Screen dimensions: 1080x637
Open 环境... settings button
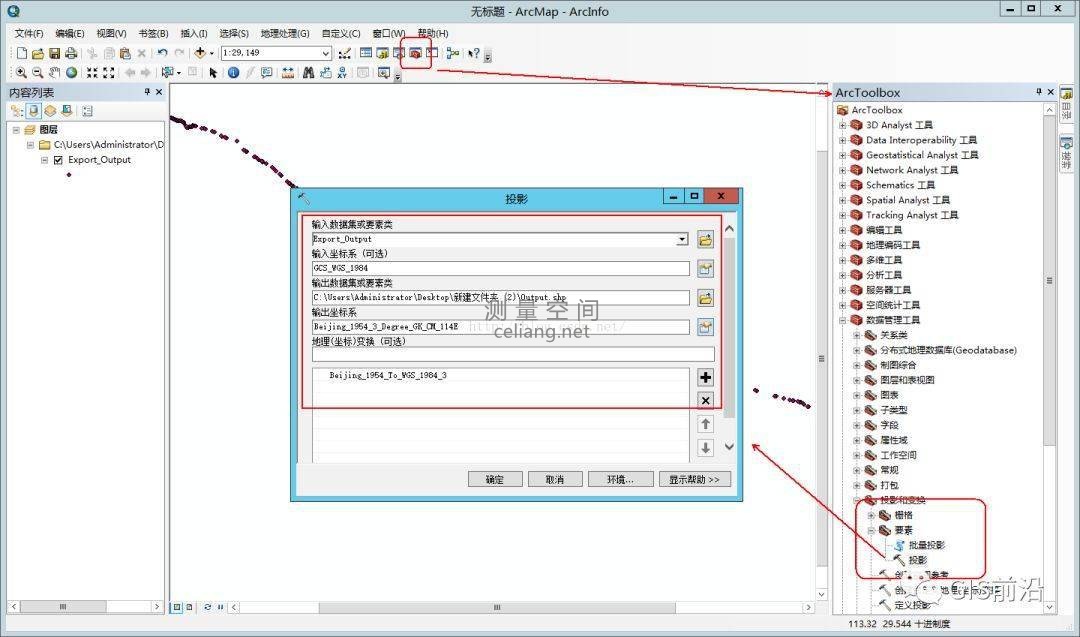pos(621,479)
